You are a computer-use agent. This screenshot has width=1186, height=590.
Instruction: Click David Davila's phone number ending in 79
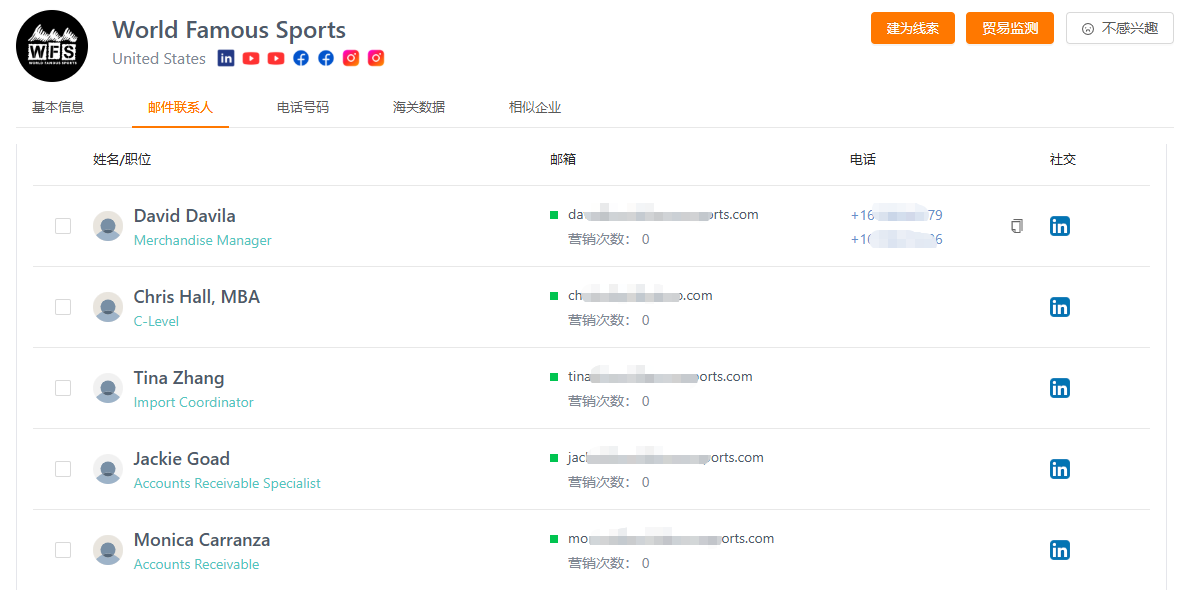896,215
